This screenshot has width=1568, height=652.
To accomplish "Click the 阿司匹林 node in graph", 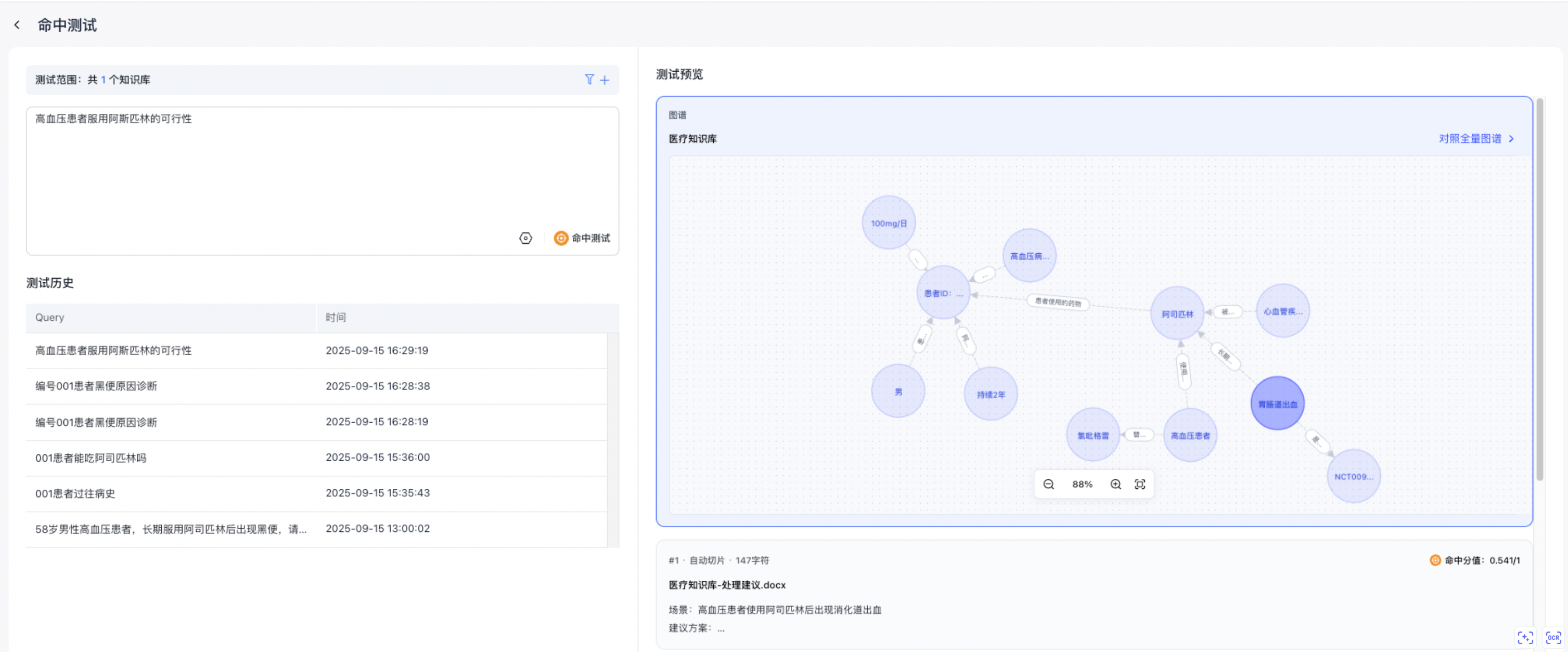I will pyautogui.click(x=1177, y=314).
